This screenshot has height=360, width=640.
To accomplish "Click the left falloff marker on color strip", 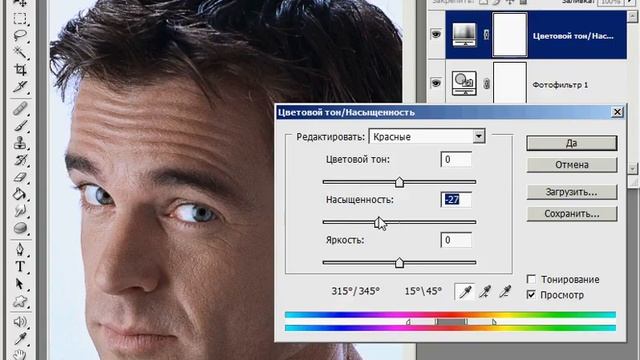I will click(408, 322).
